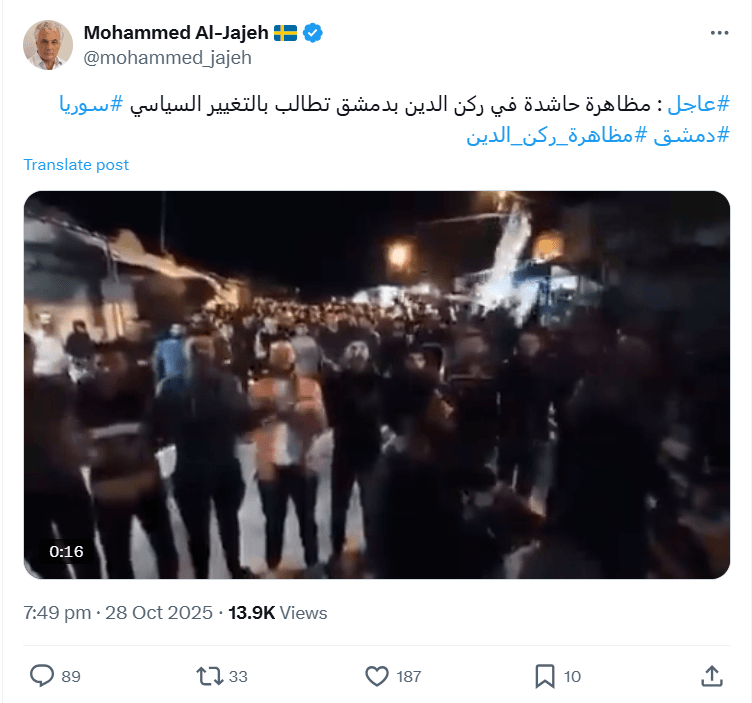Open the three-dot more options menu
Image resolution: width=752 pixels, height=703 pixels.
[719, 33]
